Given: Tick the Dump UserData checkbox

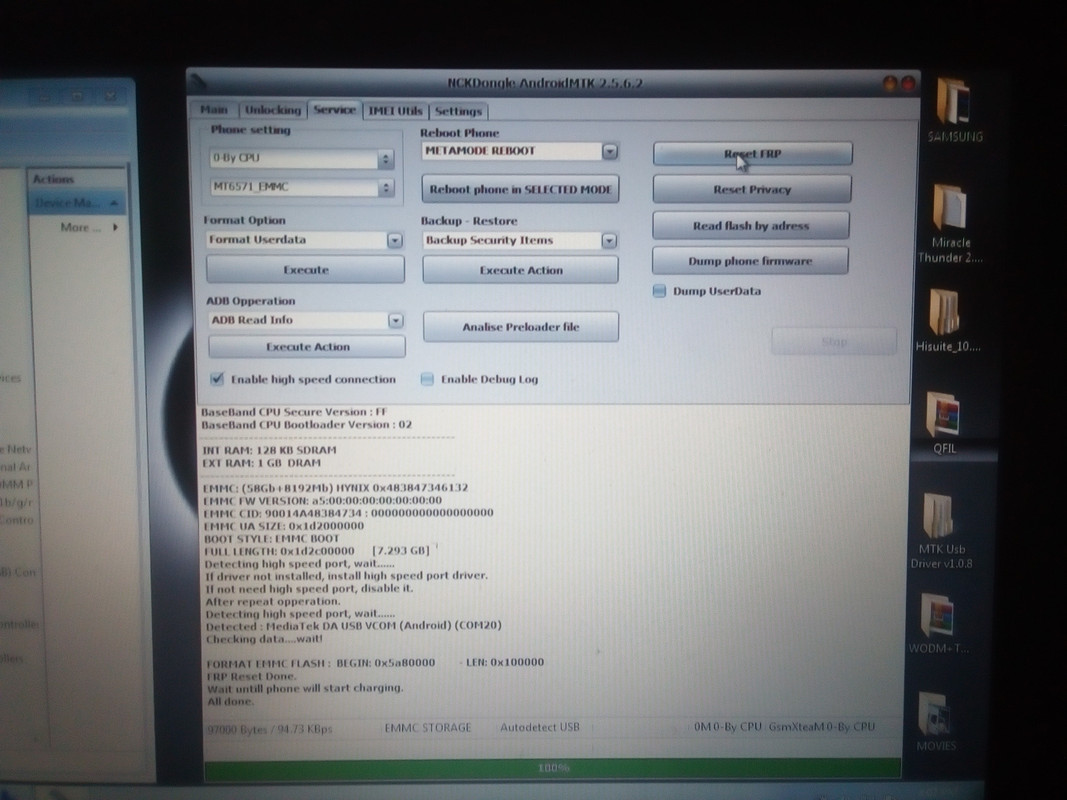Looking at the screenshot, I should (659, 291).
